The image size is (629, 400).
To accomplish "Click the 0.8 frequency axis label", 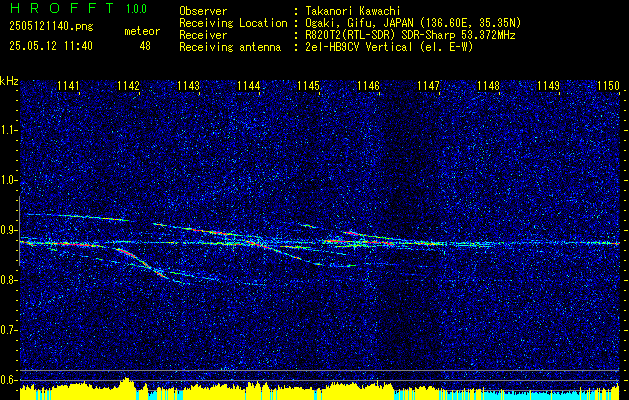I will pyautogui.click(x=9, y=280).
